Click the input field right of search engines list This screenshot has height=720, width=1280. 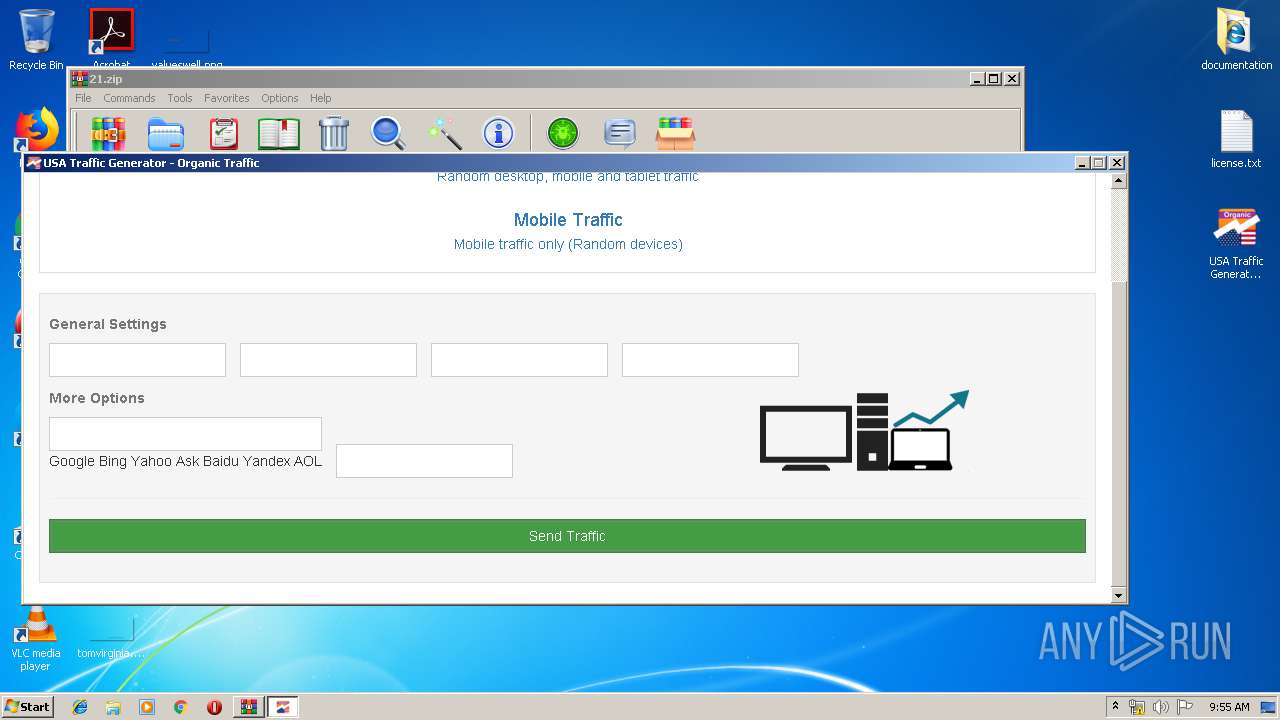click(424, 461)
